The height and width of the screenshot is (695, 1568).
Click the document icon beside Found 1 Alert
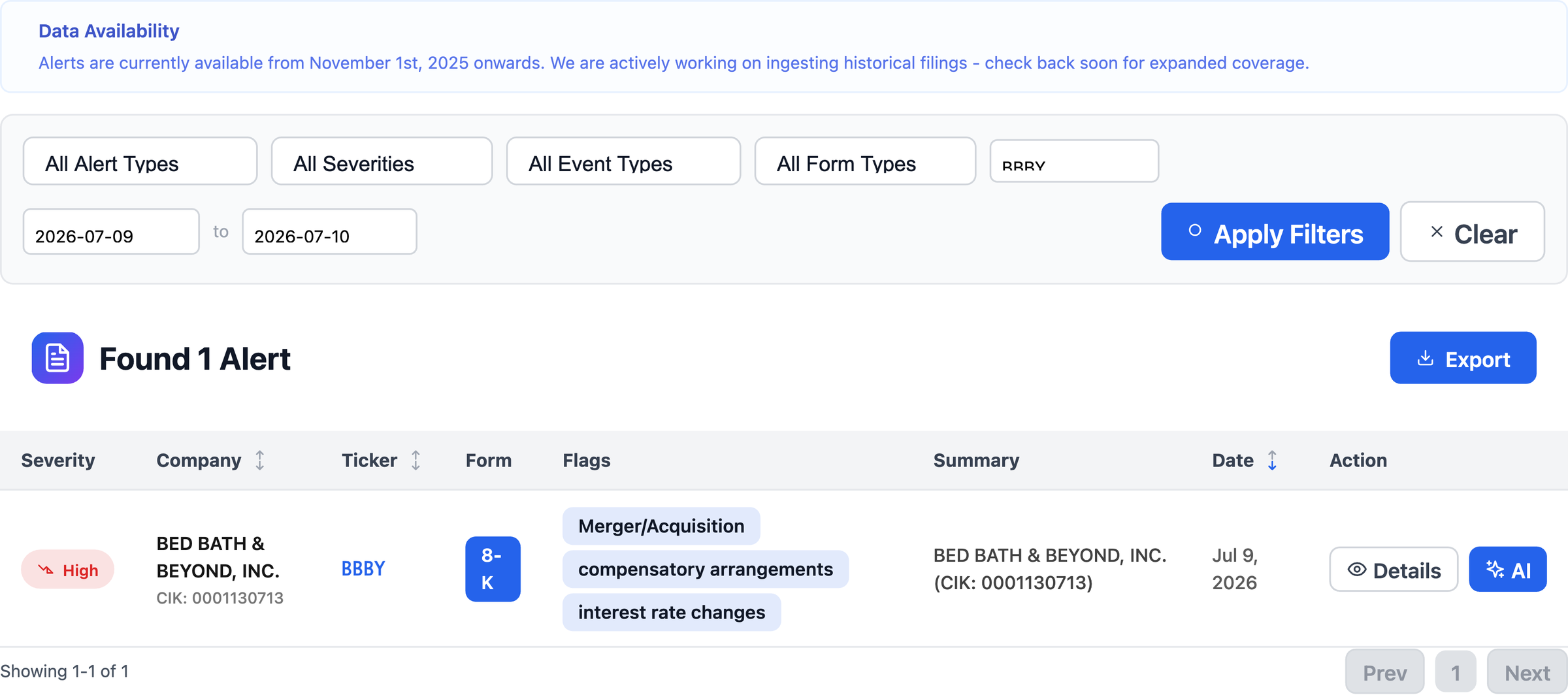[x=57, y=358]
